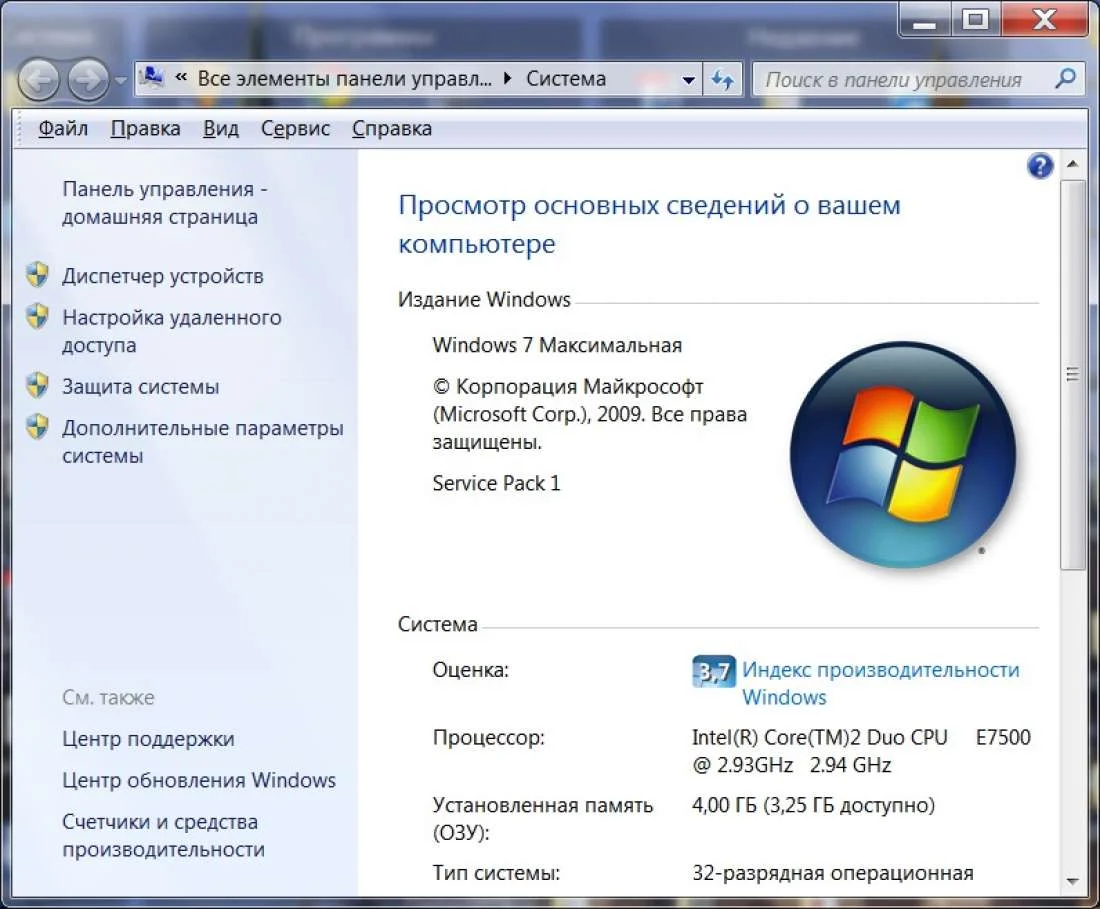
Task: Go back with the Back arrow button
Action: click(39, 81)
